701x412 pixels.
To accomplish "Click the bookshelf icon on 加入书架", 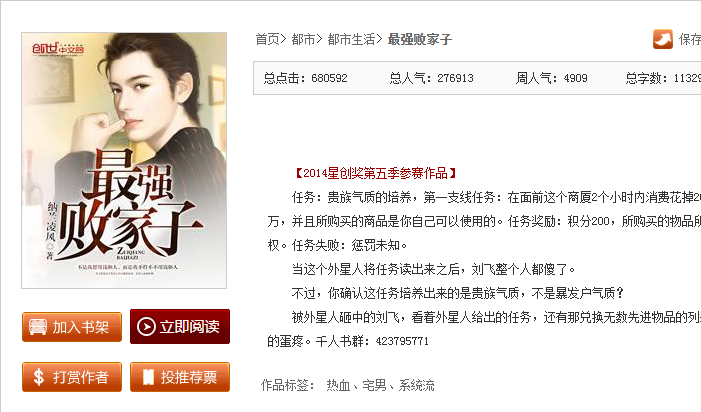I will (x=38, y=327).
